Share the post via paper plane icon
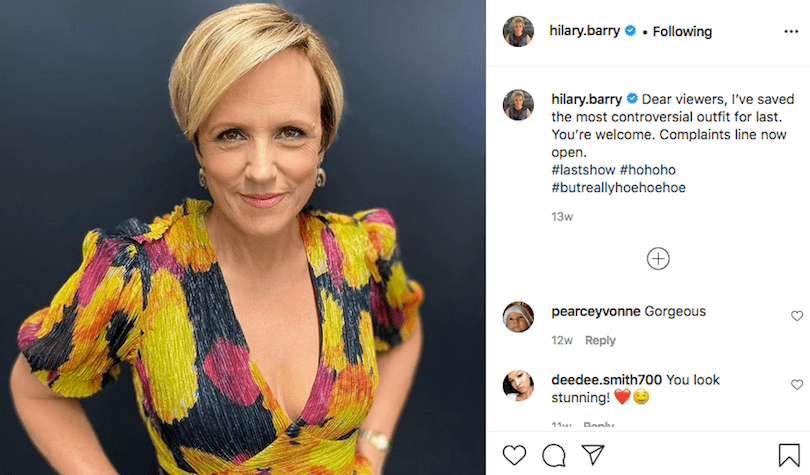Image resolution: width=810 pixels, height=475 pixels. (x=593, y=455)
